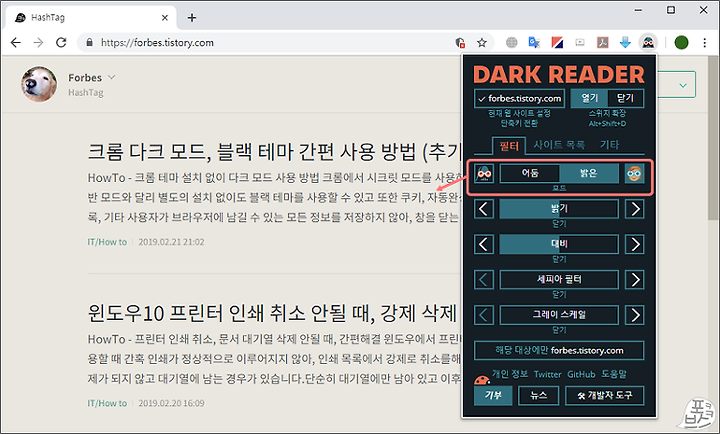The height and width of the screenshot is (434, 720).
Task: Expand the green dropdown at page top right
Action: pos(683,85)
